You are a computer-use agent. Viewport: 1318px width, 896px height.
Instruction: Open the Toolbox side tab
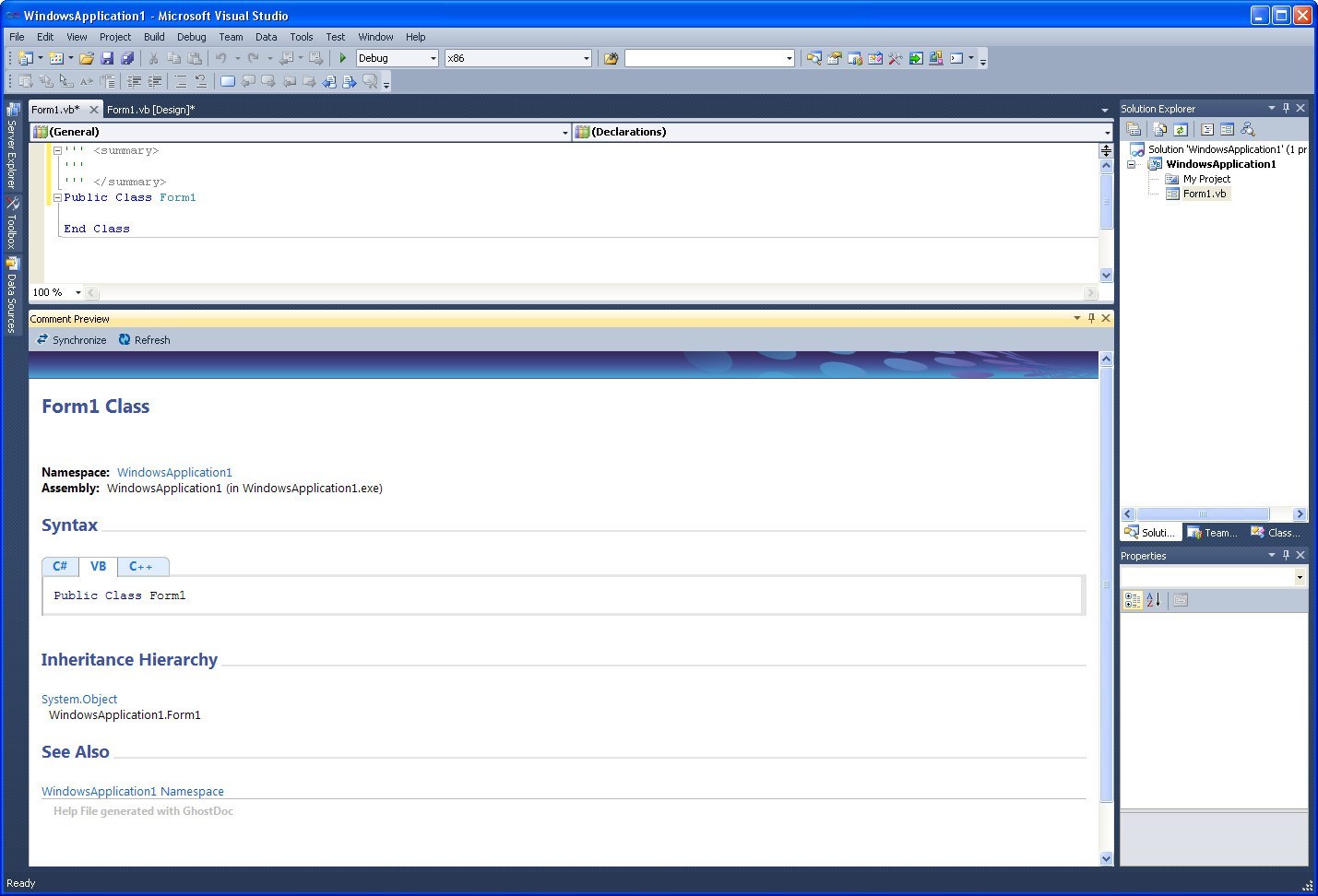[12, 222]
